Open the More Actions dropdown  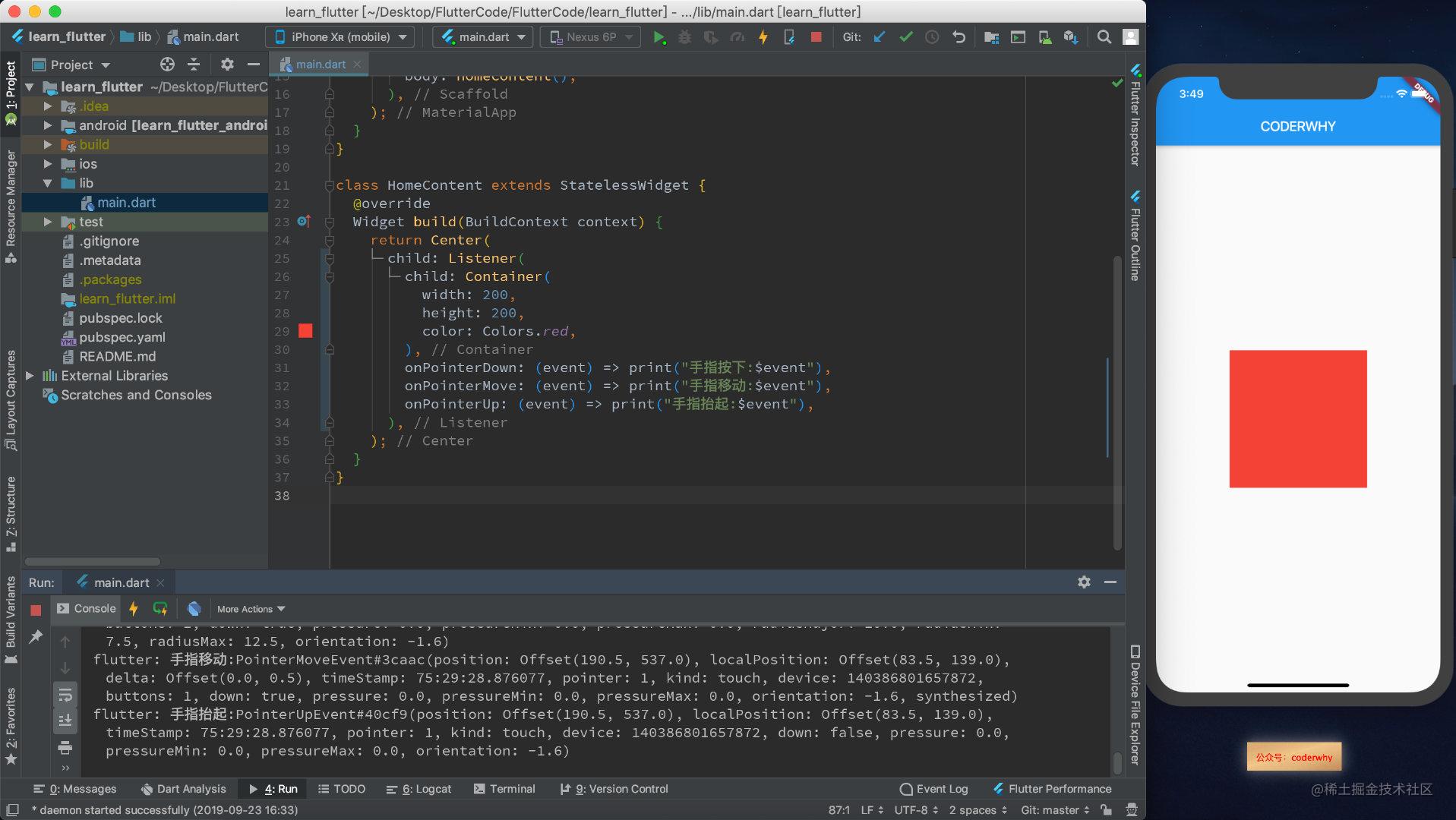[x=251, y=609]
